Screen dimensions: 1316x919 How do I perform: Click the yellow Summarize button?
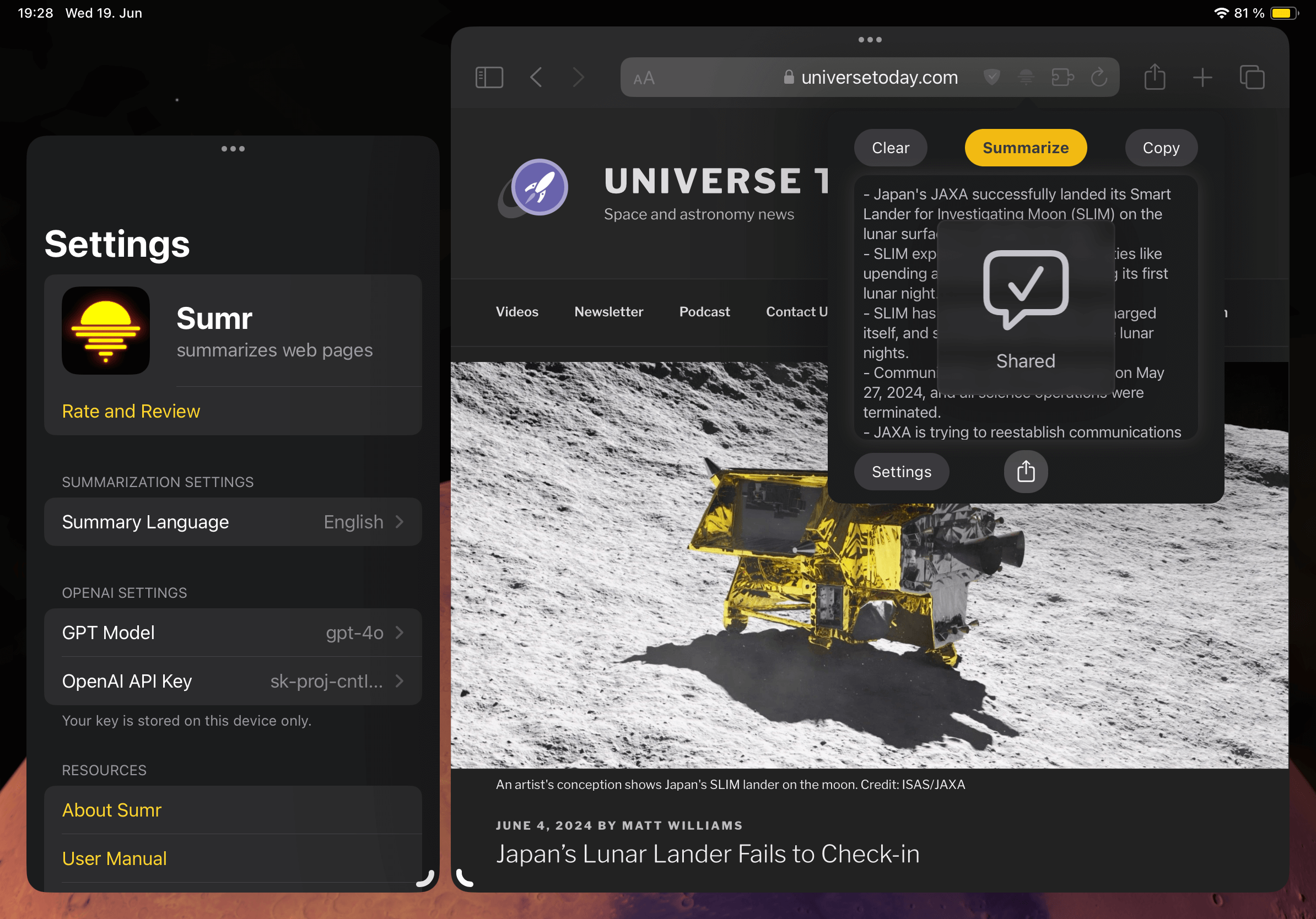1026,148
